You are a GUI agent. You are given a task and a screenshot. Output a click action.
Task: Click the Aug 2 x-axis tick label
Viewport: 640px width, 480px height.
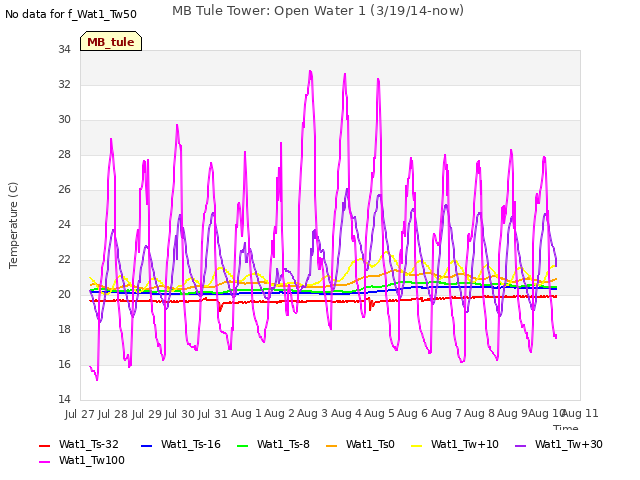279,413
